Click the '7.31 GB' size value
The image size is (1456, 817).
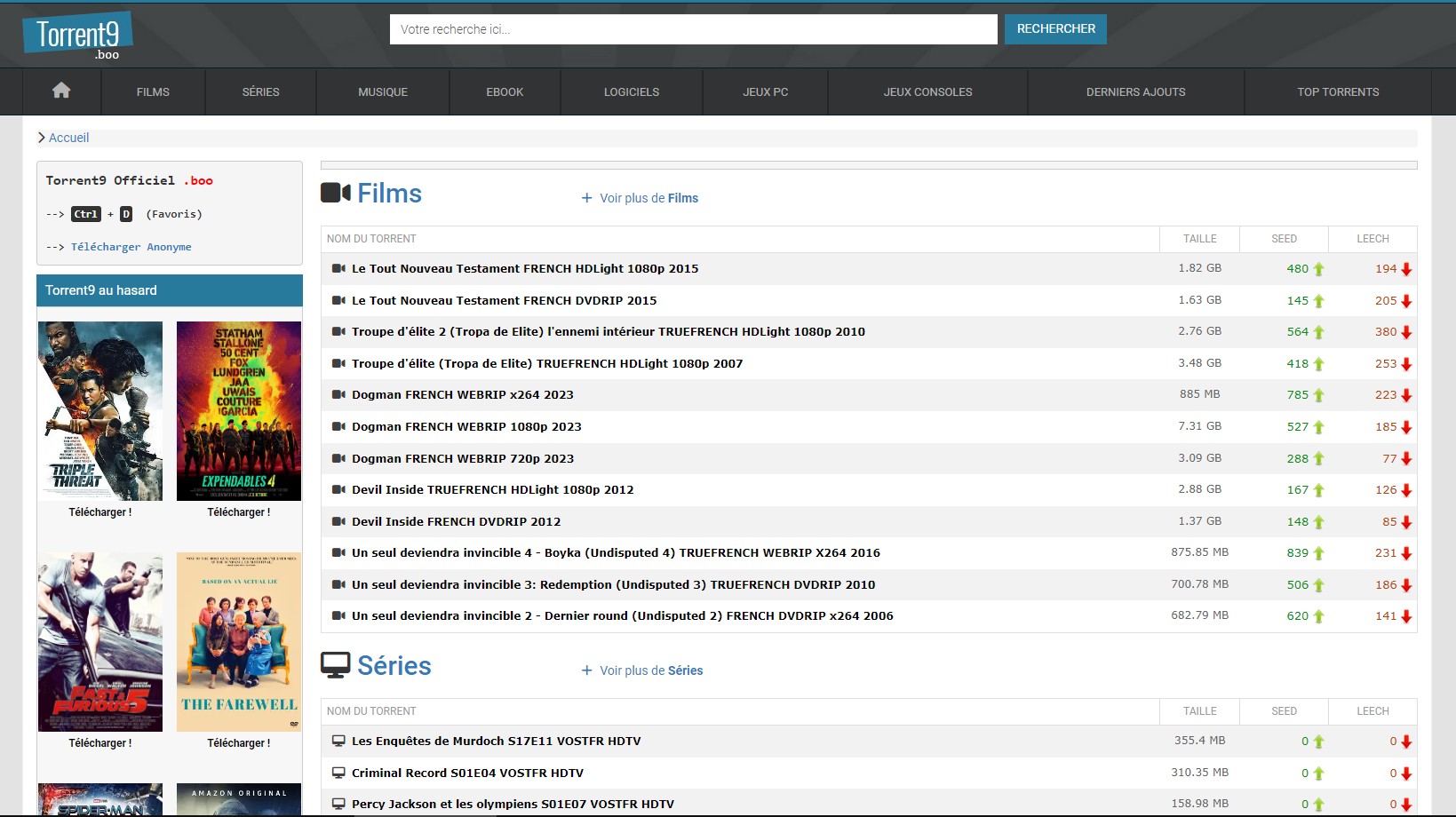click(1199, 426)
